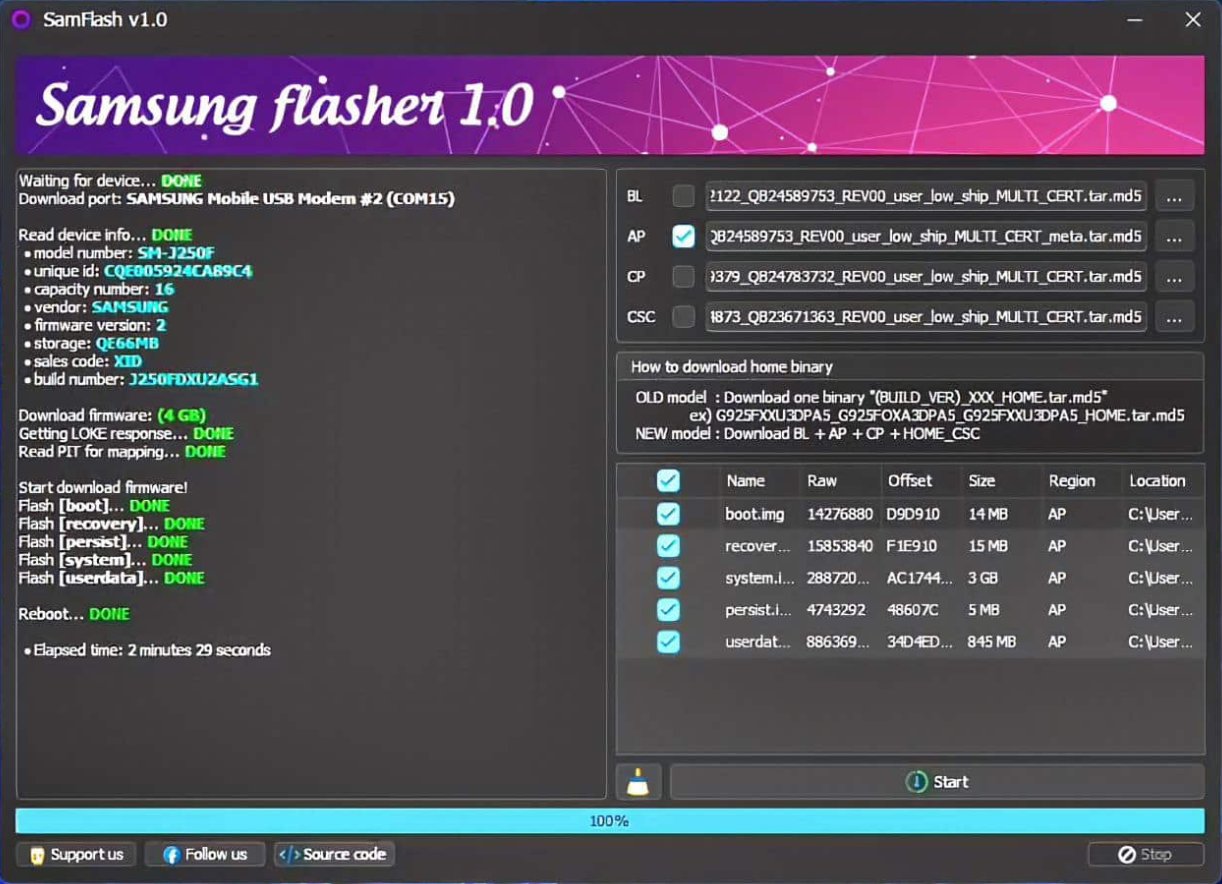Click the AP file path field
This screenshot has width=1222, height=884.
[x=926, y=237]
